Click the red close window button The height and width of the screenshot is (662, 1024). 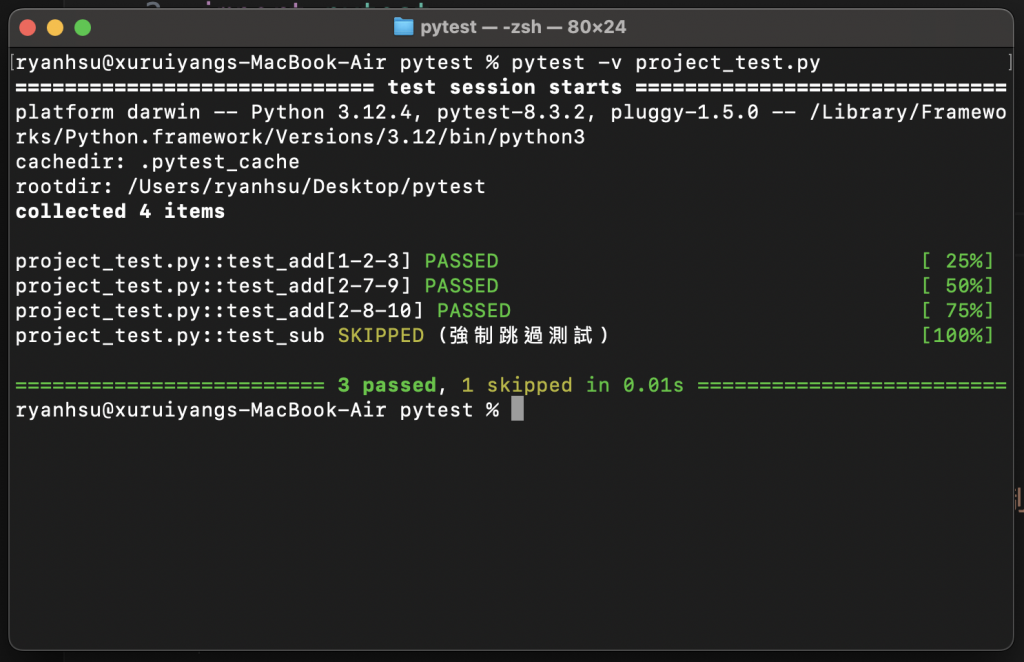click(27, 27)
